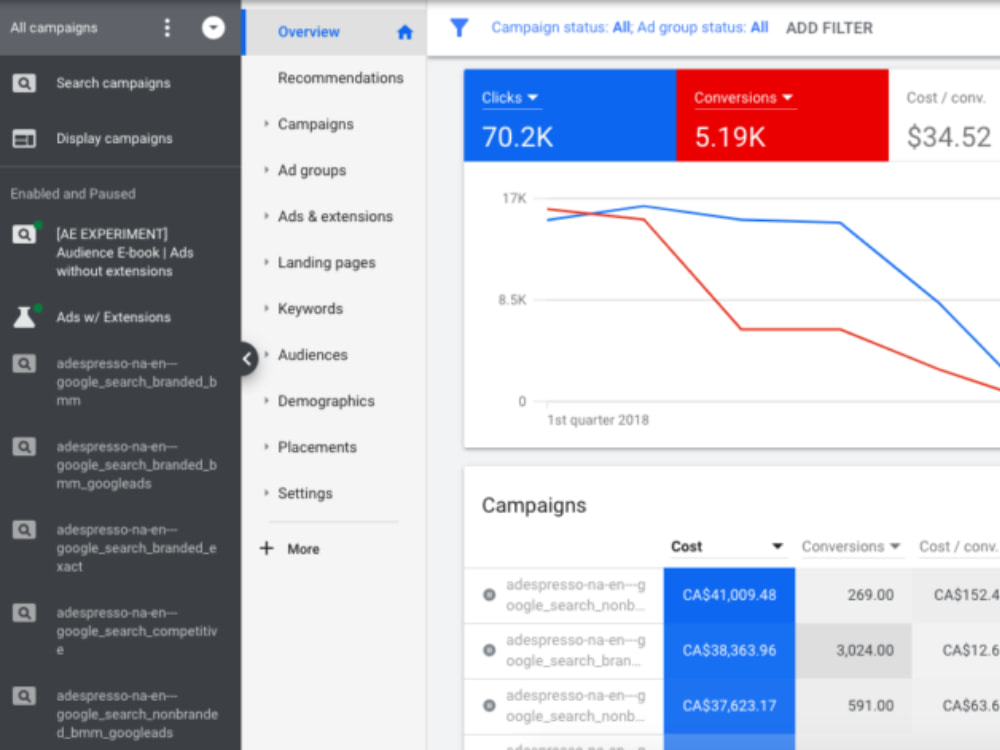The width and height of the screenshot is (1000, 750).
Task: Open the three-dot menu beside All campaigns
Action: click(167, 27)
